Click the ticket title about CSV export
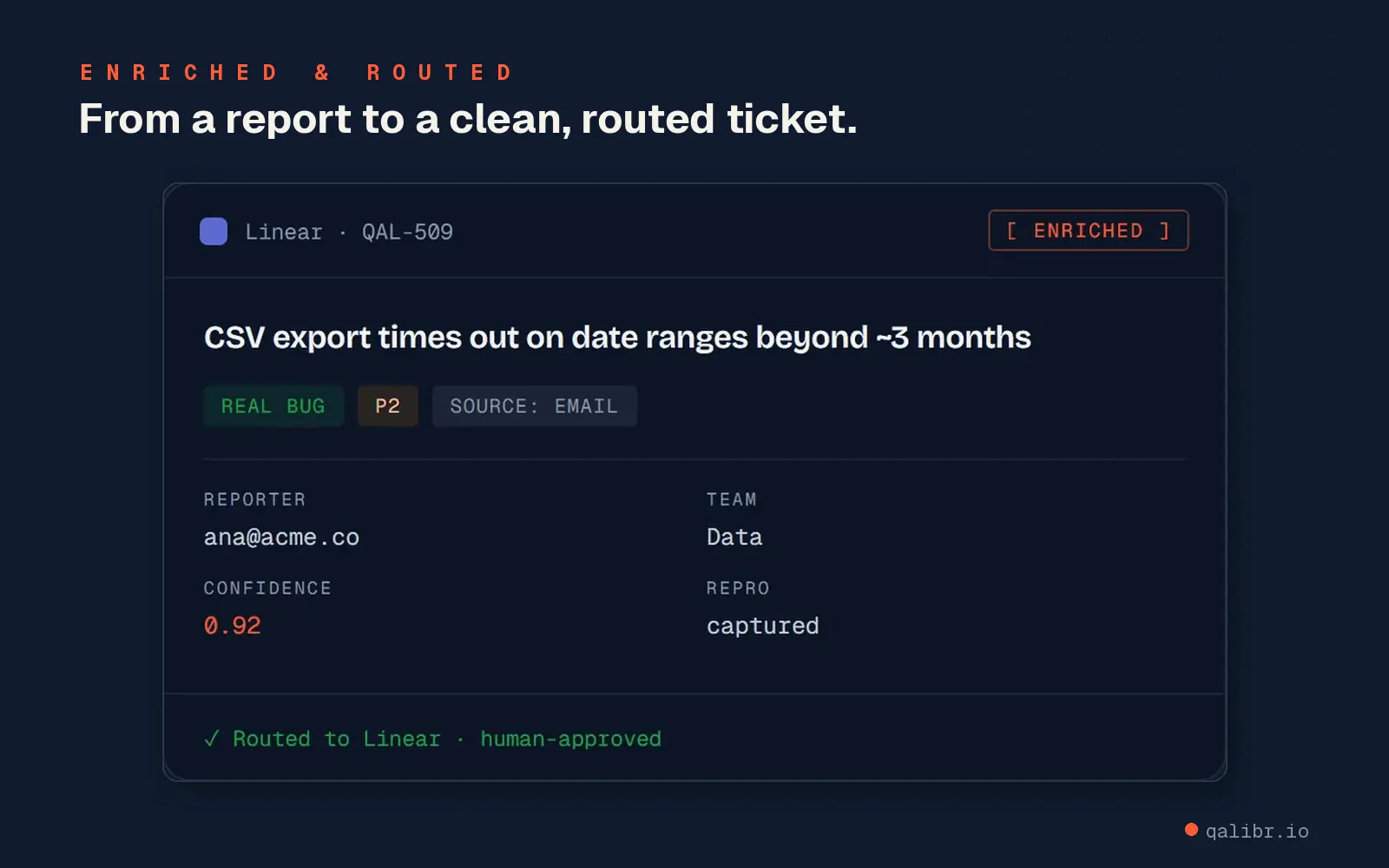The width and height of the screenshot is (1389, 868). click(x=617, y=338)
